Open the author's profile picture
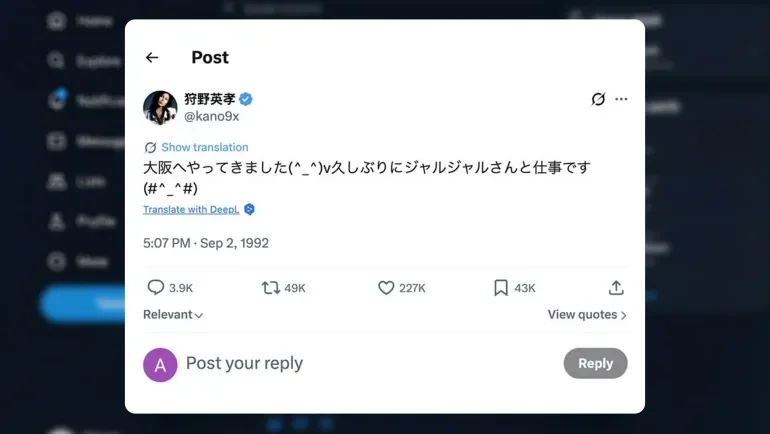The height and width of the screenshot is (434, 770). coord(160,107)
